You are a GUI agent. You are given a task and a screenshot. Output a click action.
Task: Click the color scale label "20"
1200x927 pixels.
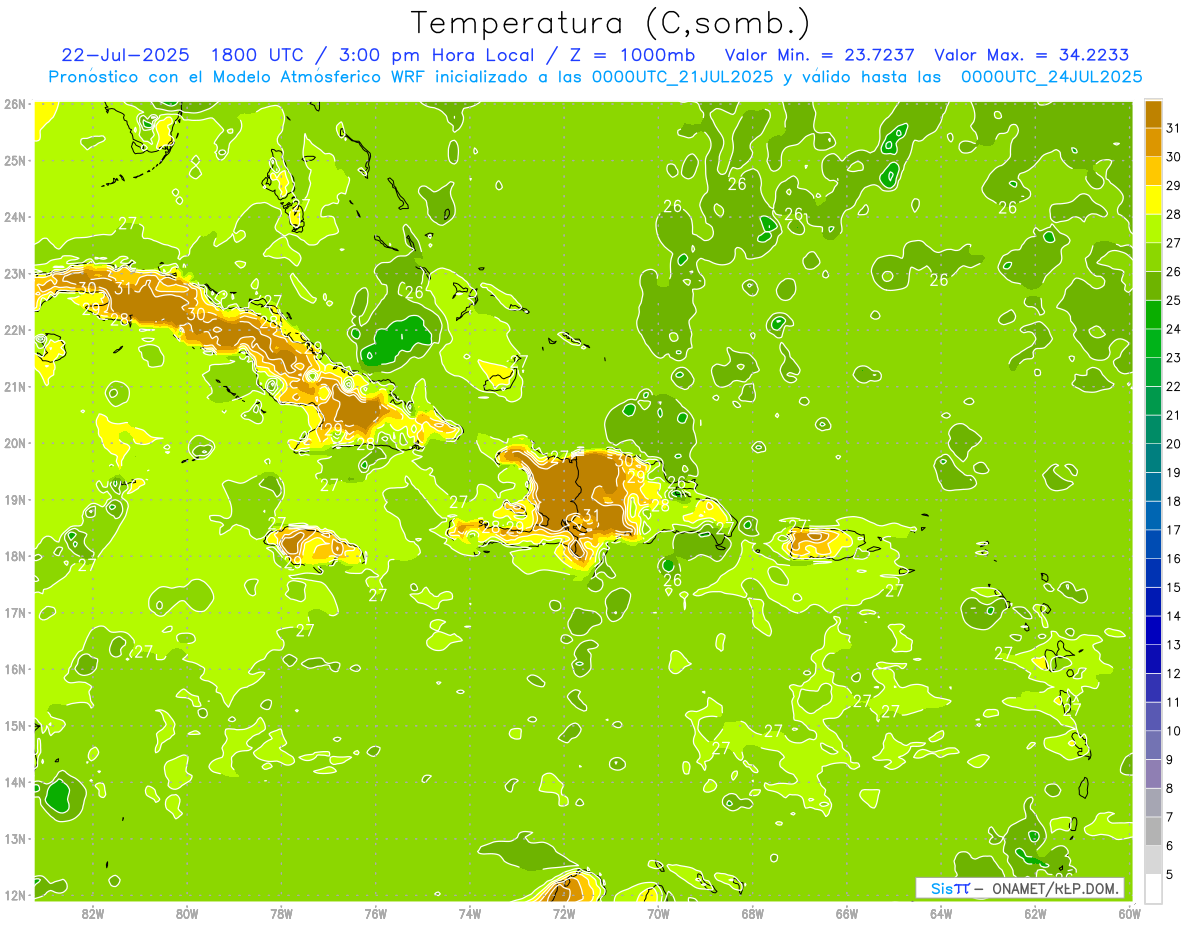[x=1174, y=444]
